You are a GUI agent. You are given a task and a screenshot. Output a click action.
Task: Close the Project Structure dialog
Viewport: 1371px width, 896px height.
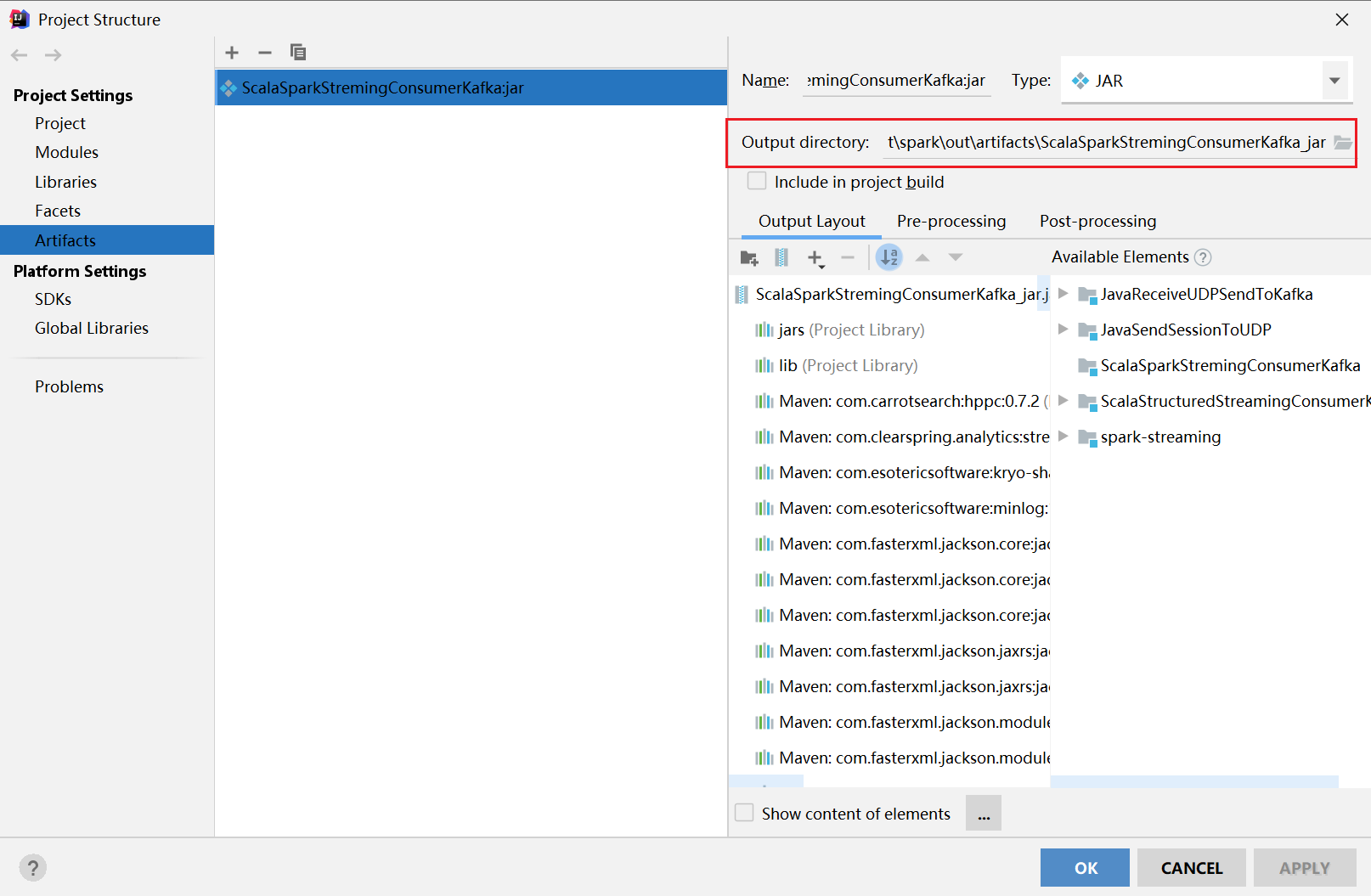tap(1342, 20)
